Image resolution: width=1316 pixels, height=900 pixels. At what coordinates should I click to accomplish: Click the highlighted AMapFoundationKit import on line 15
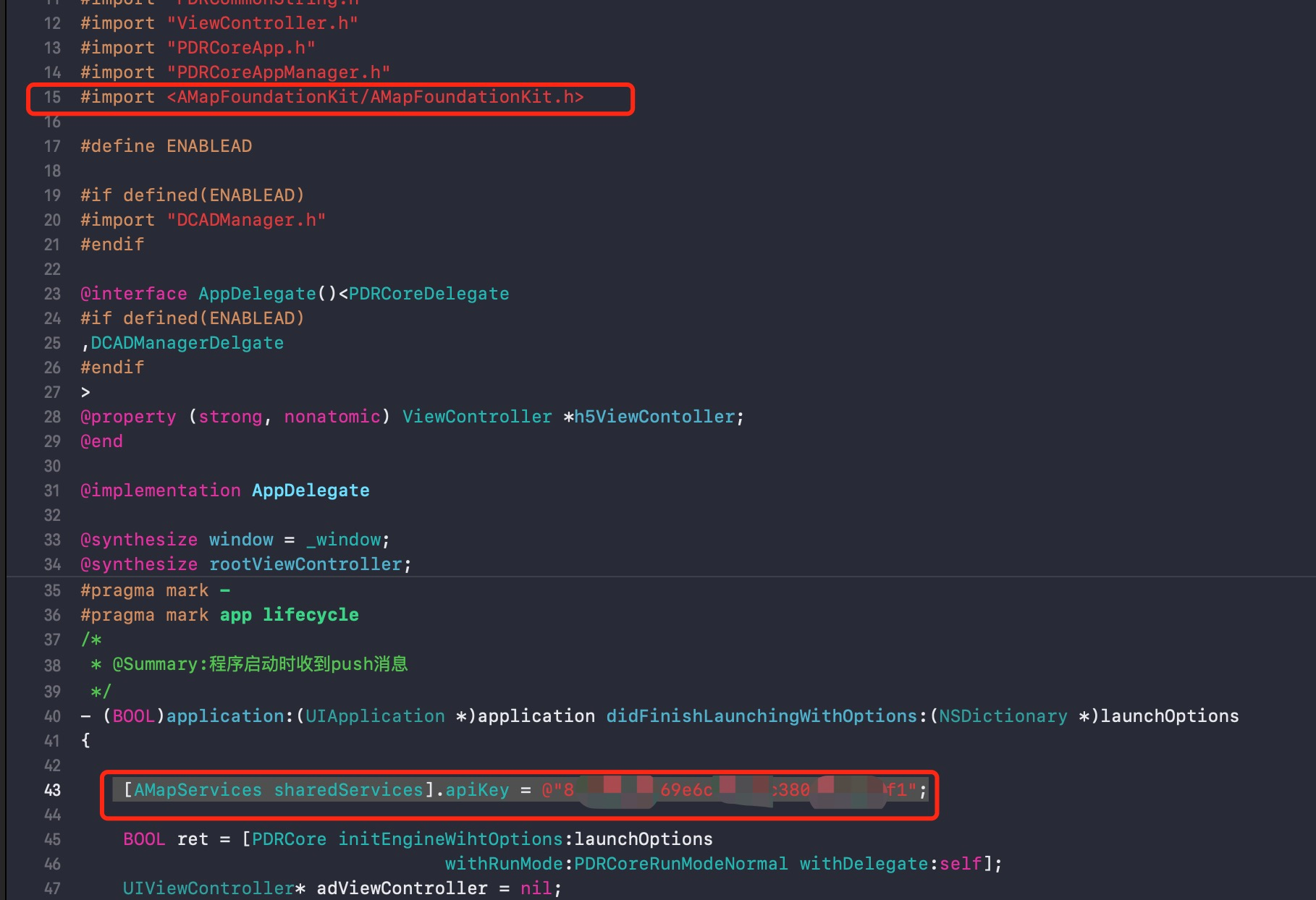[x=333, y=96]
